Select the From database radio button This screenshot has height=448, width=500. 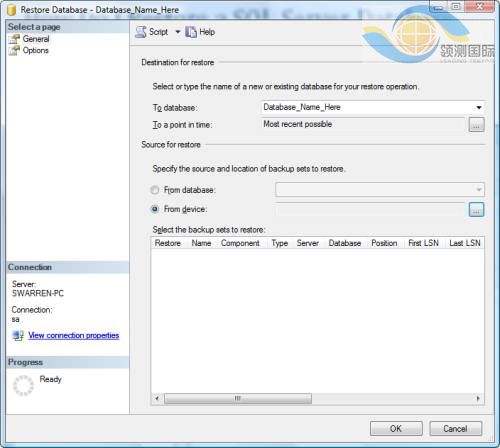pyautogui.click(x=155, y=190)
